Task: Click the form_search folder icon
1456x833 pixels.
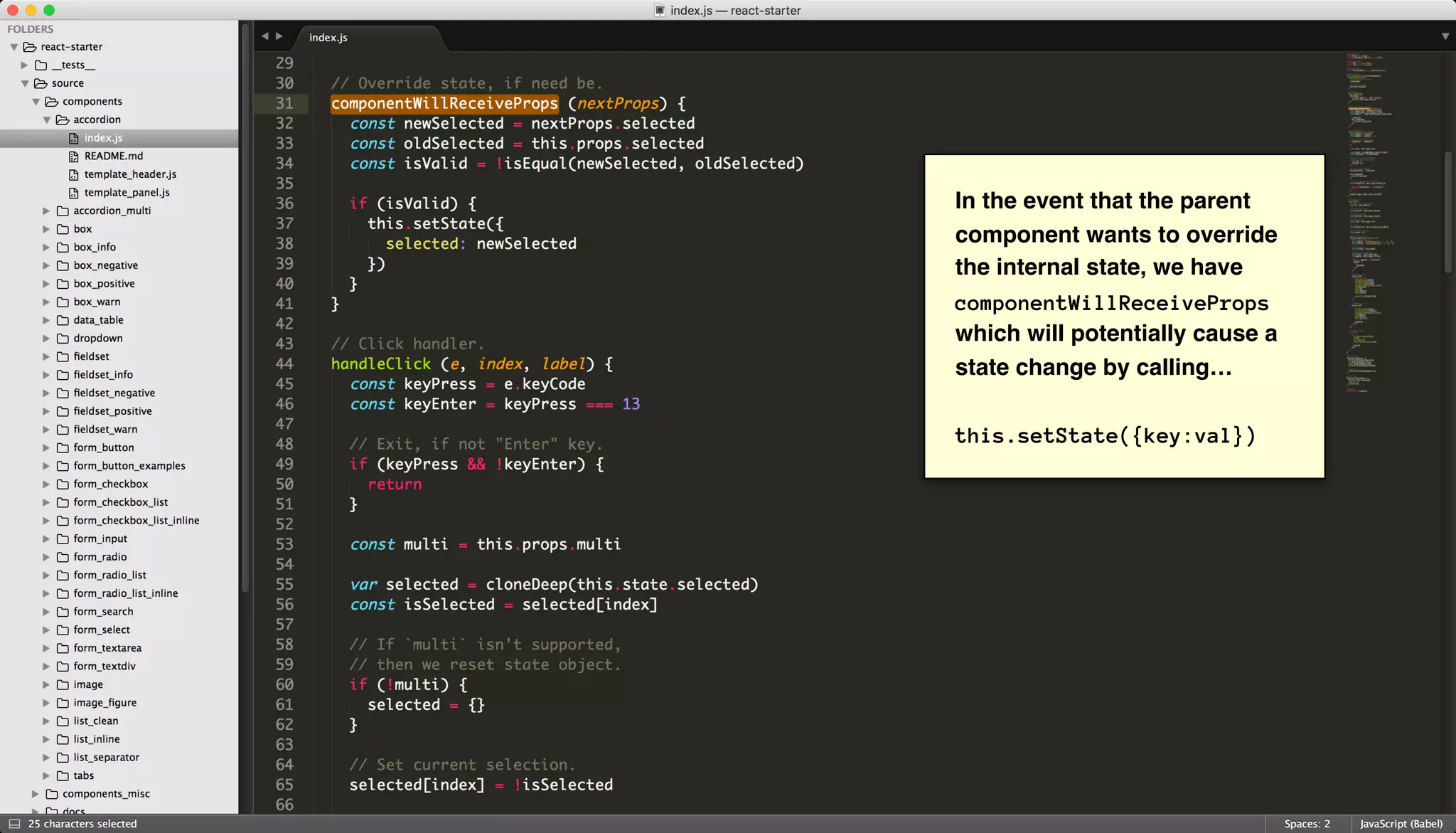Action: (63, 612)
